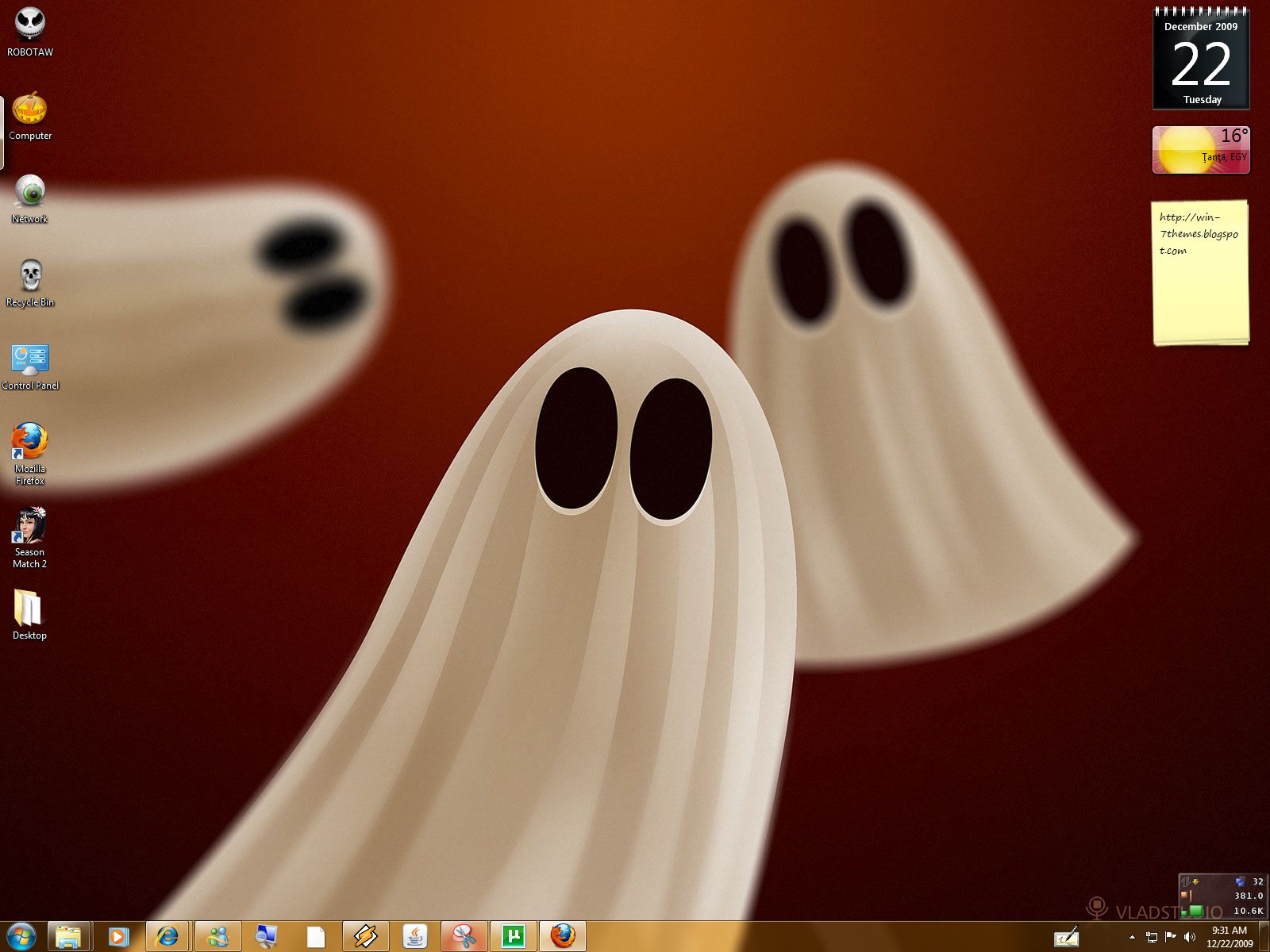This screenshot has width=1270, height=952.
Task: Expand the December 22 calendar gadget
Action: [x=1202, y=59]
